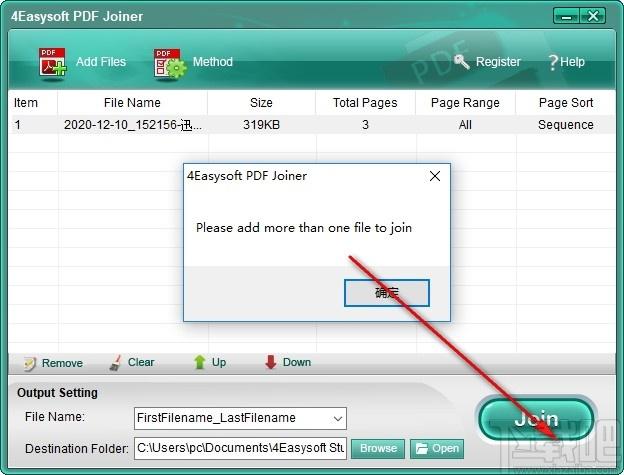Click the Register key icon
Viewport: 624px width, 475px height.
(x=462, y=62)
